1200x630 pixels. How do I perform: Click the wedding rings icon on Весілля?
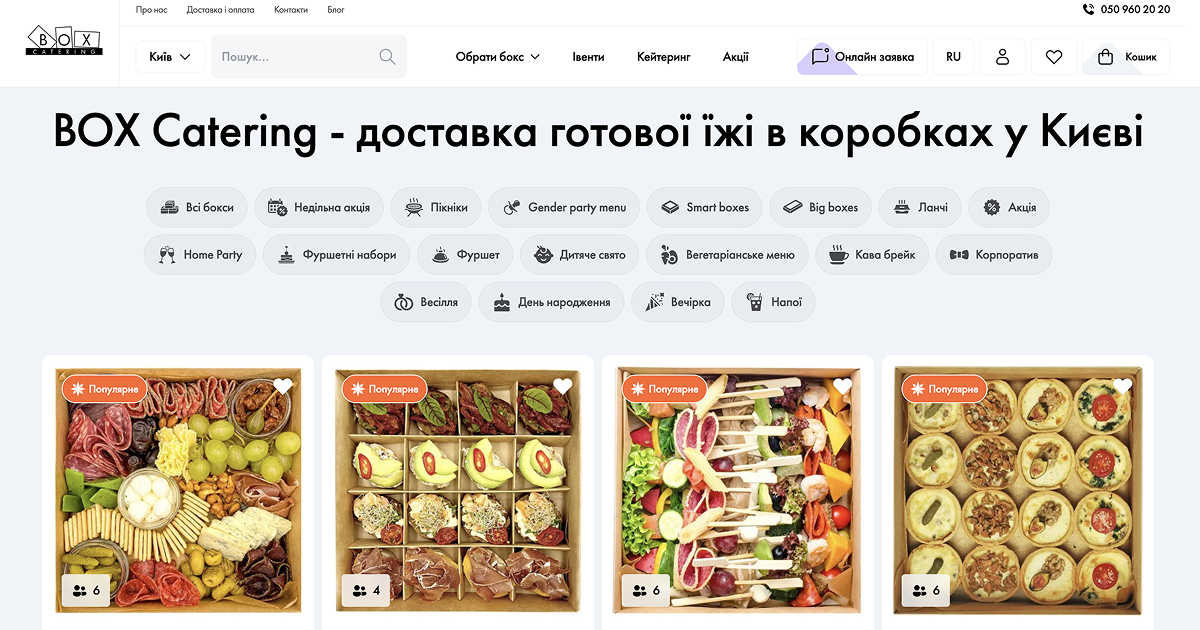coord(403,301)
